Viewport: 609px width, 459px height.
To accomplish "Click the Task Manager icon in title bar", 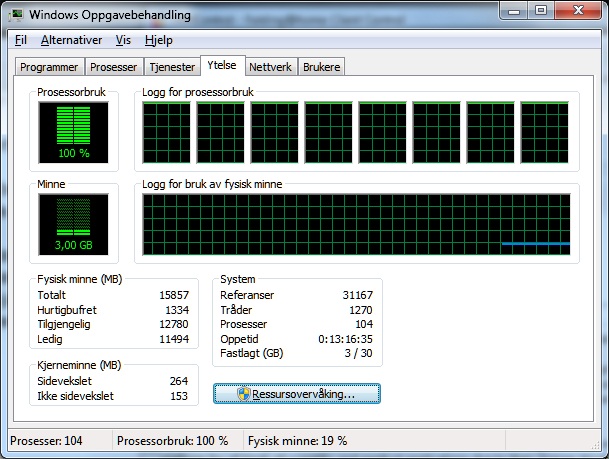I will tap(16, 15).
